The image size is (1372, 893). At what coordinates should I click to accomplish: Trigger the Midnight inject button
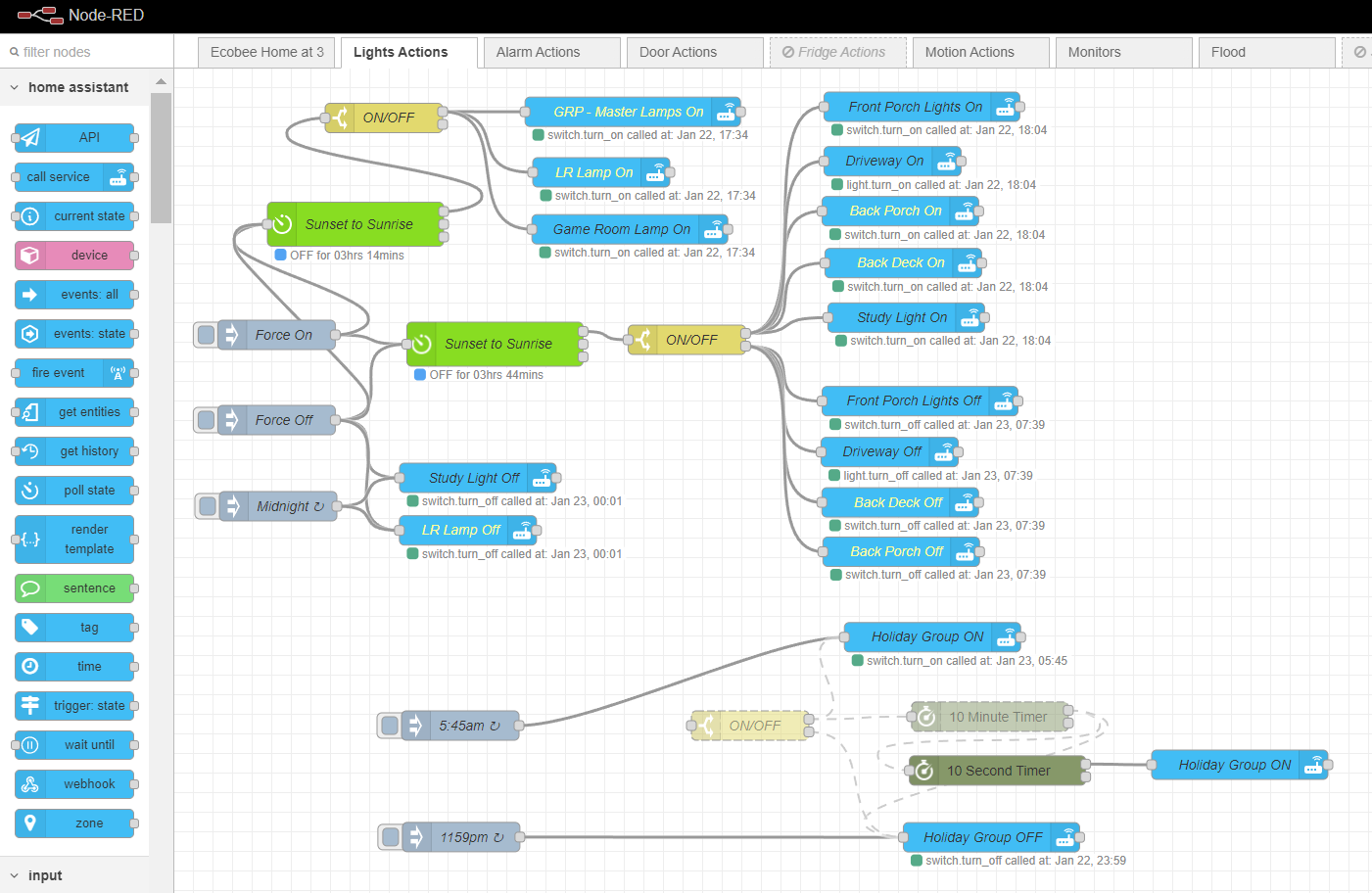pyautogui.click(x=208, y=506)
